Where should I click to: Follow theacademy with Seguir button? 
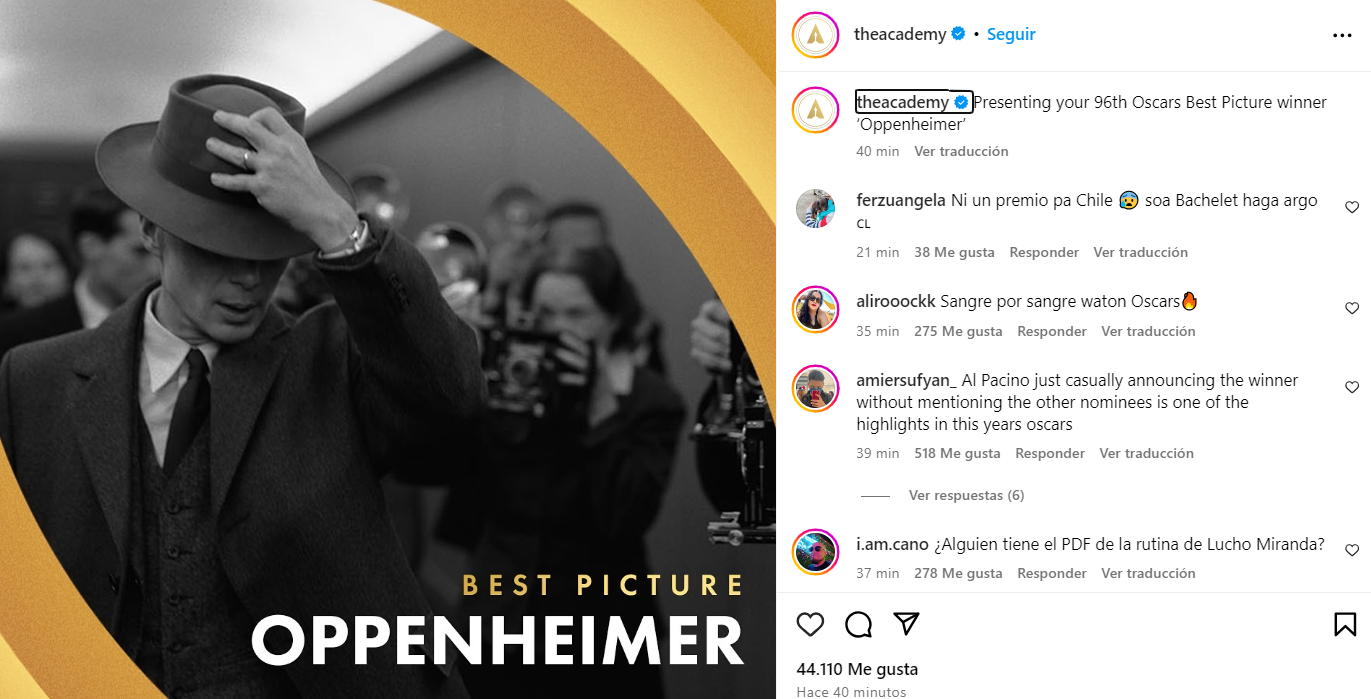[1011, 34]
